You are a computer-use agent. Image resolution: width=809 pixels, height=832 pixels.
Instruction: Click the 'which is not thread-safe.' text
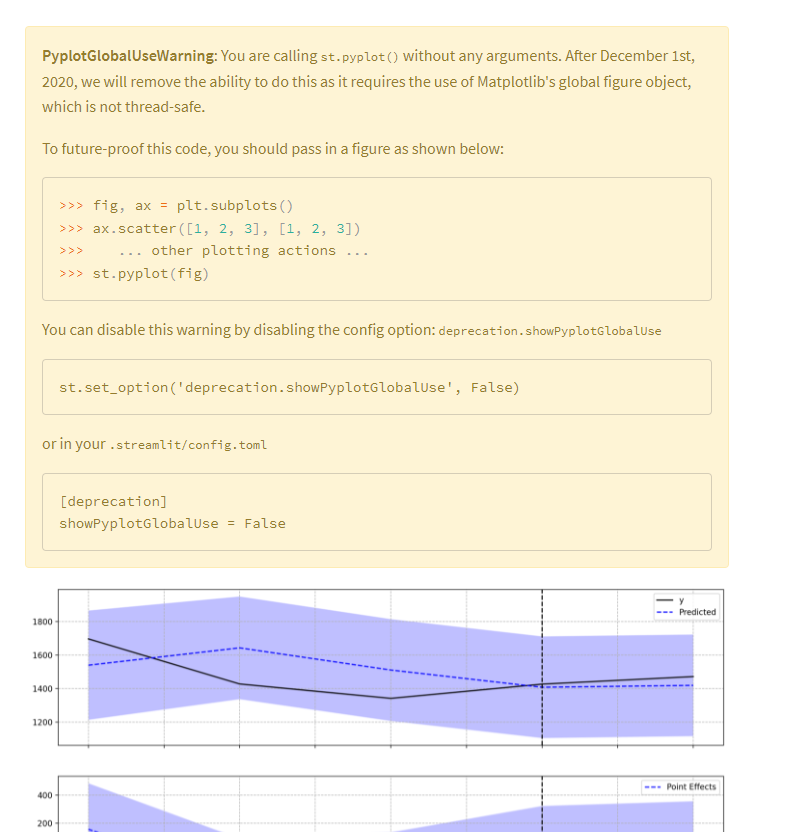[x=124, y=107]
